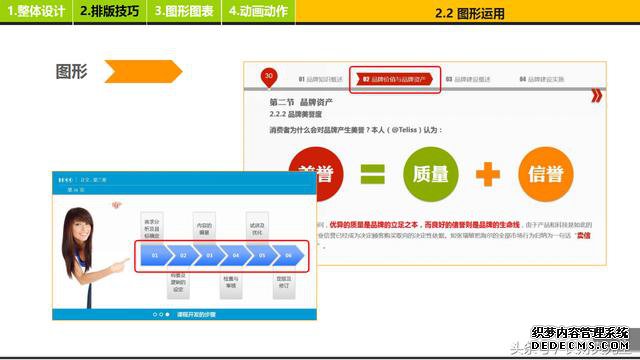This screenshot has height=360, width=640.
Task: Click the green 质量 circle
Action: tap(431, 174)
